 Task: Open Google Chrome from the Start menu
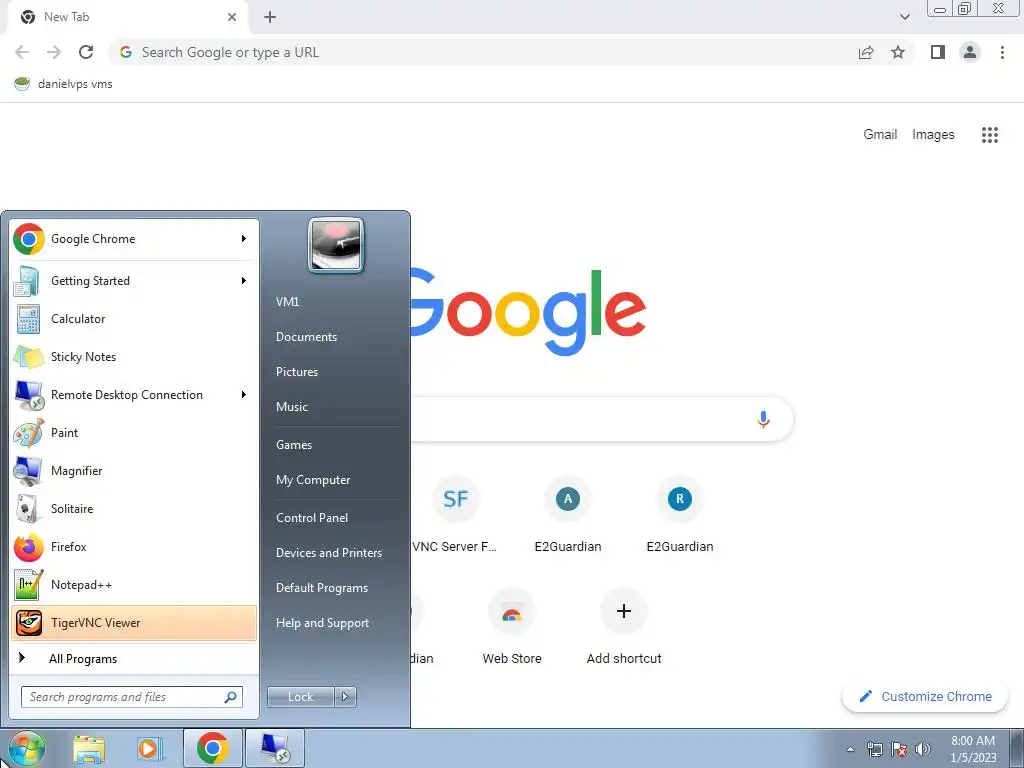pos(134,239)
